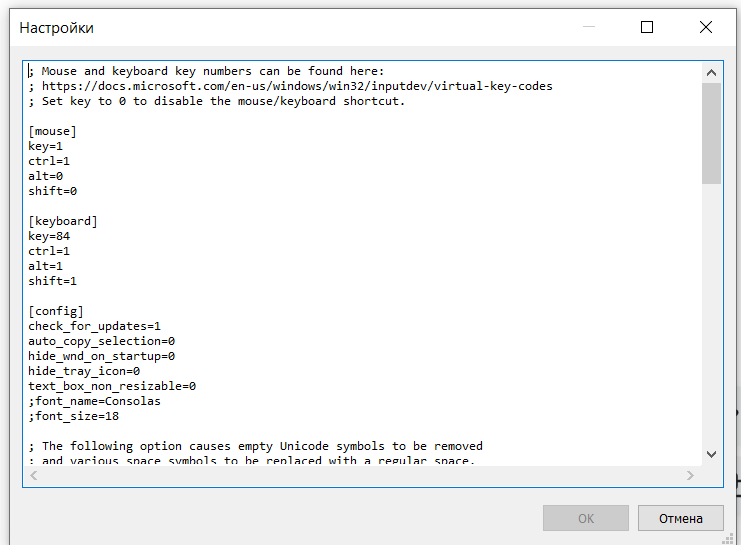
Task: Click the vertical scrollbar thumb
Action: pyautogui.click(x=711, y=133)
